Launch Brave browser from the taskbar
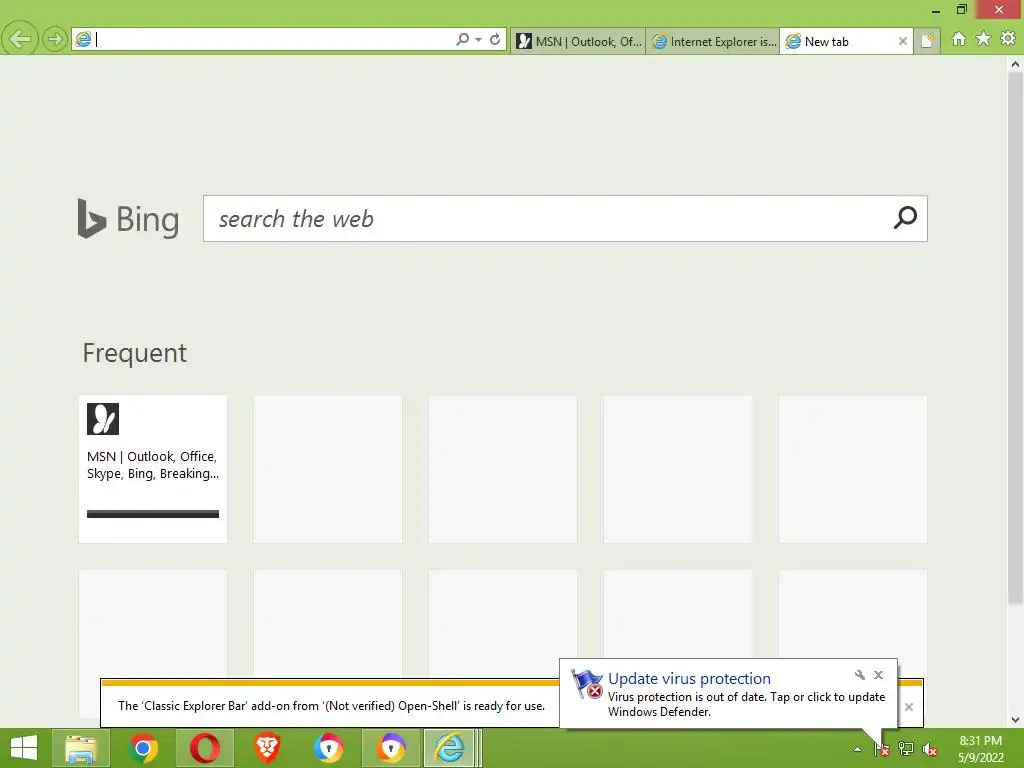The height and width of the screenshot is (768, 1024). pos(267,748)
